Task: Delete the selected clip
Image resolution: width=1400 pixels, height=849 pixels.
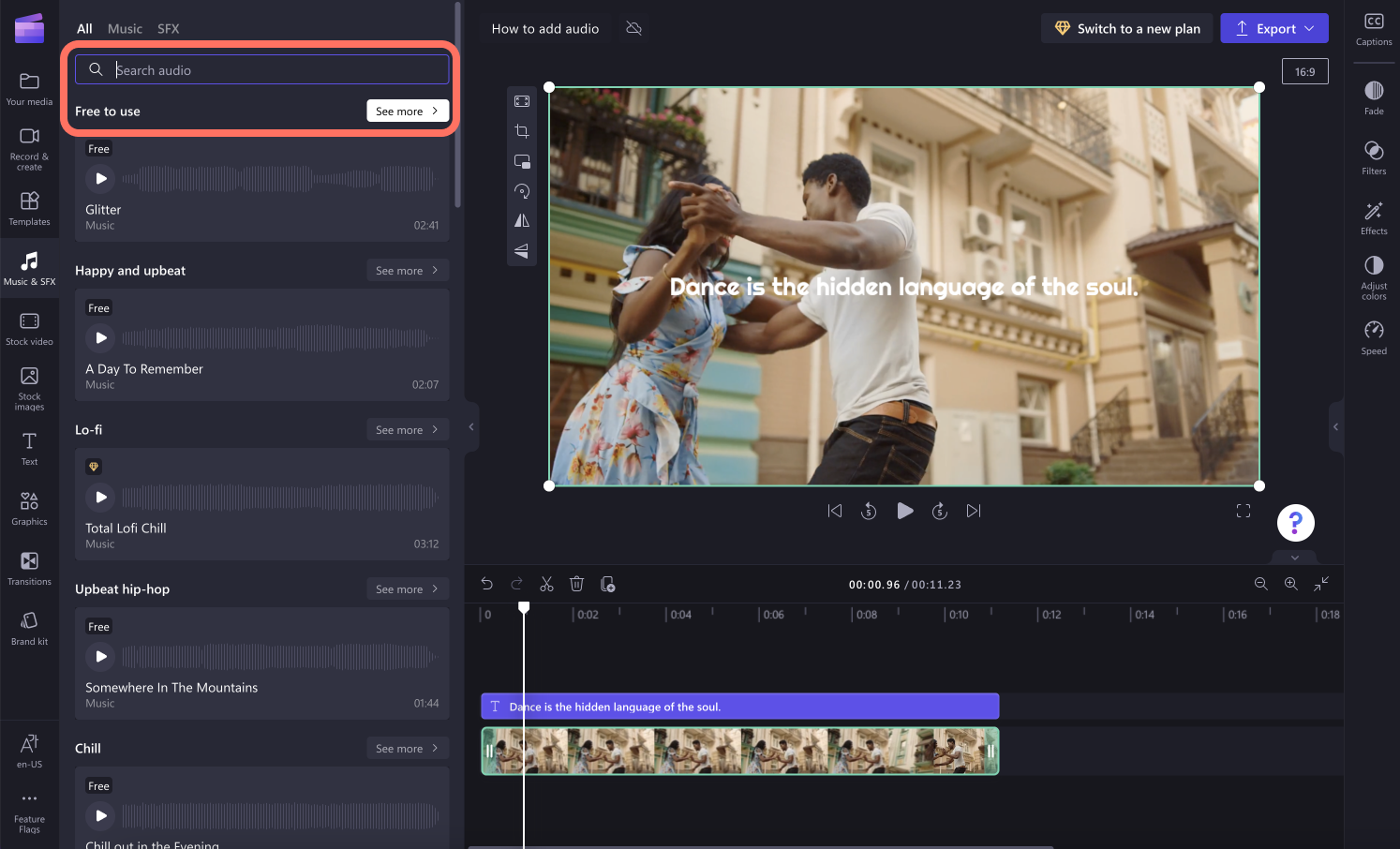Action: 576,583
